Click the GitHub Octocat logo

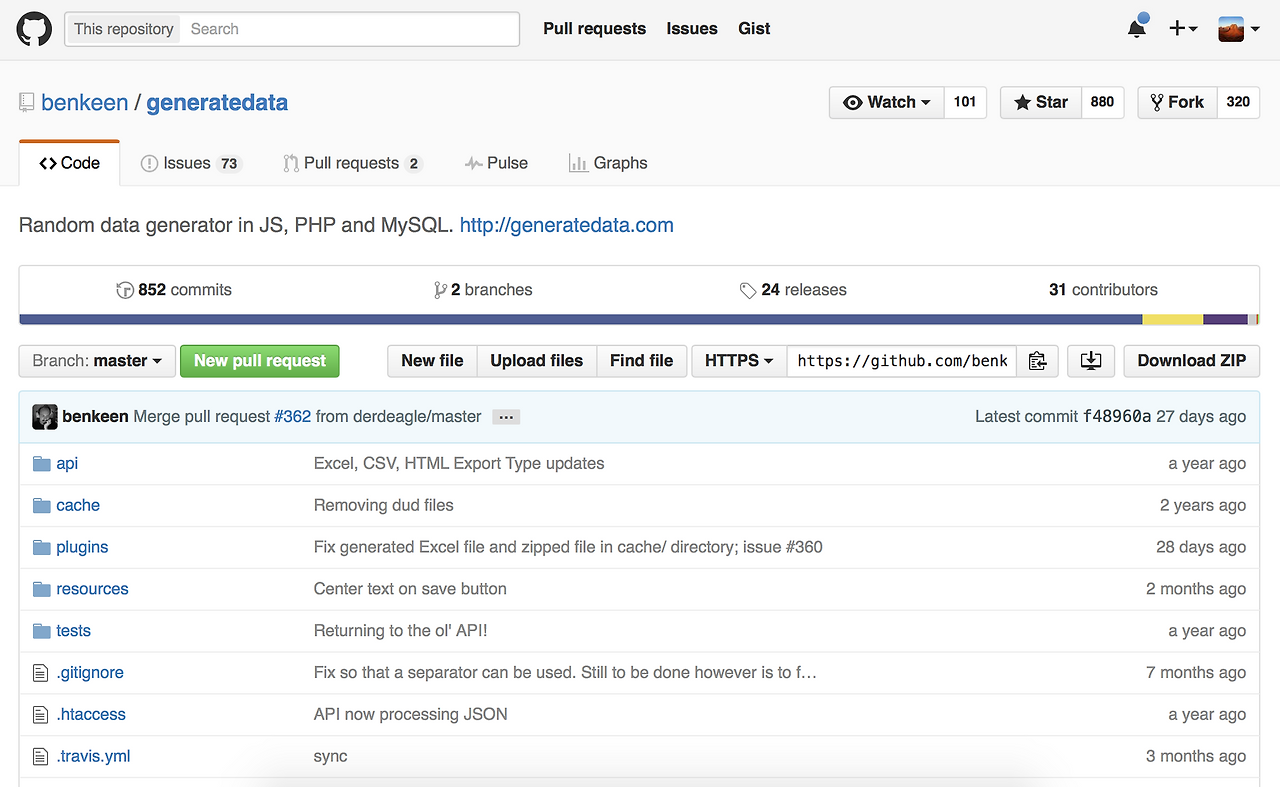34,29
